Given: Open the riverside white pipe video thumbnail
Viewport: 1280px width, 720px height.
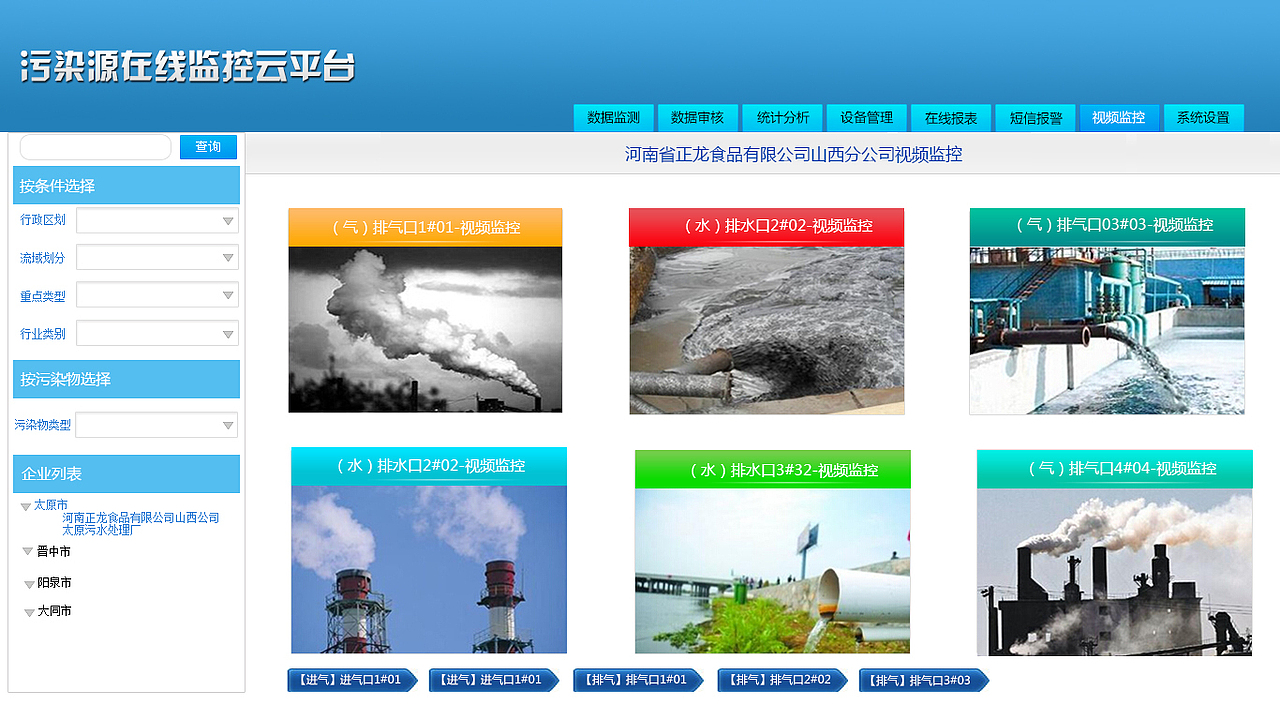Looking at the screenshot, I should click(773, 571).
